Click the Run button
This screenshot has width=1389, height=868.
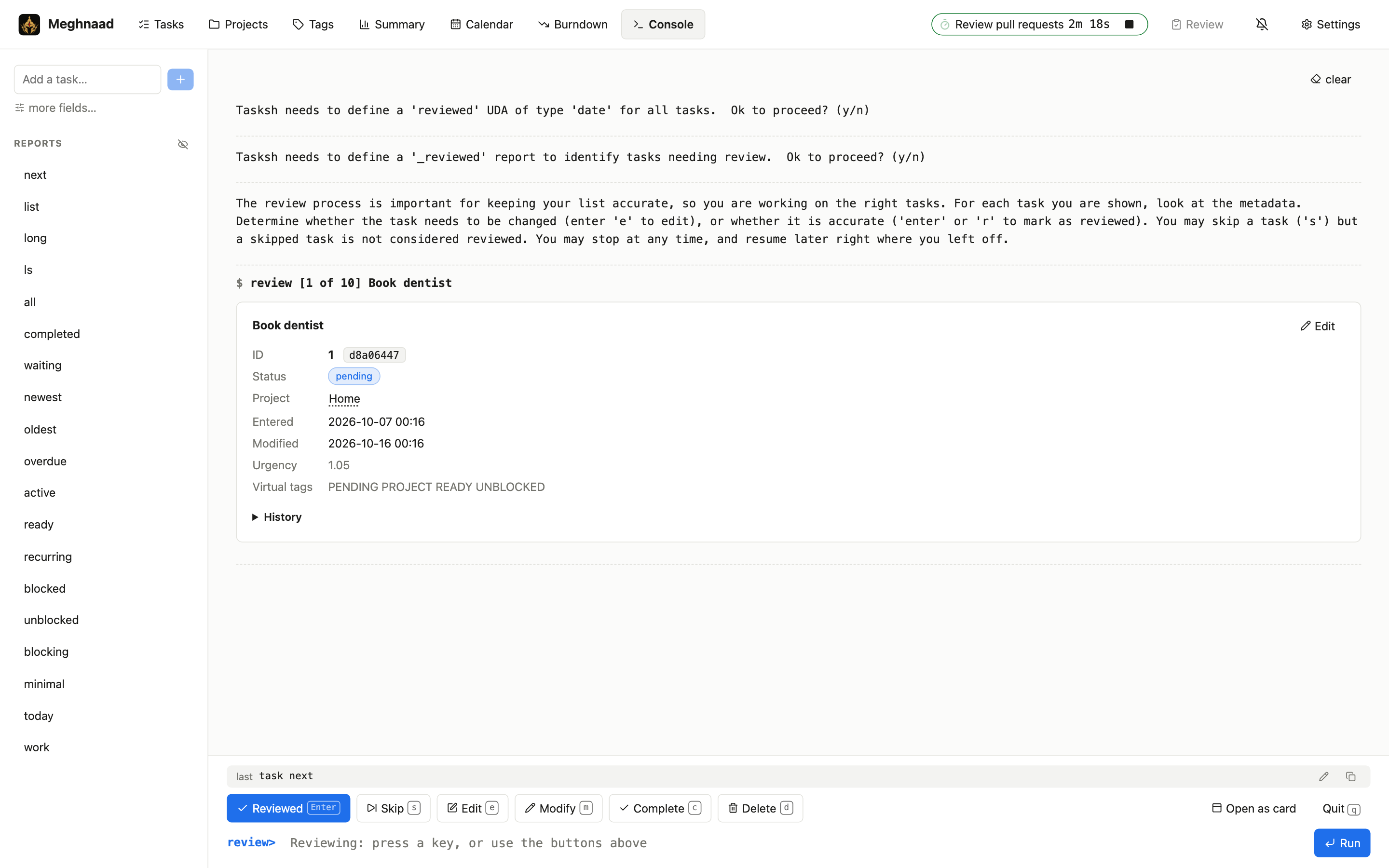point(1342,843)
